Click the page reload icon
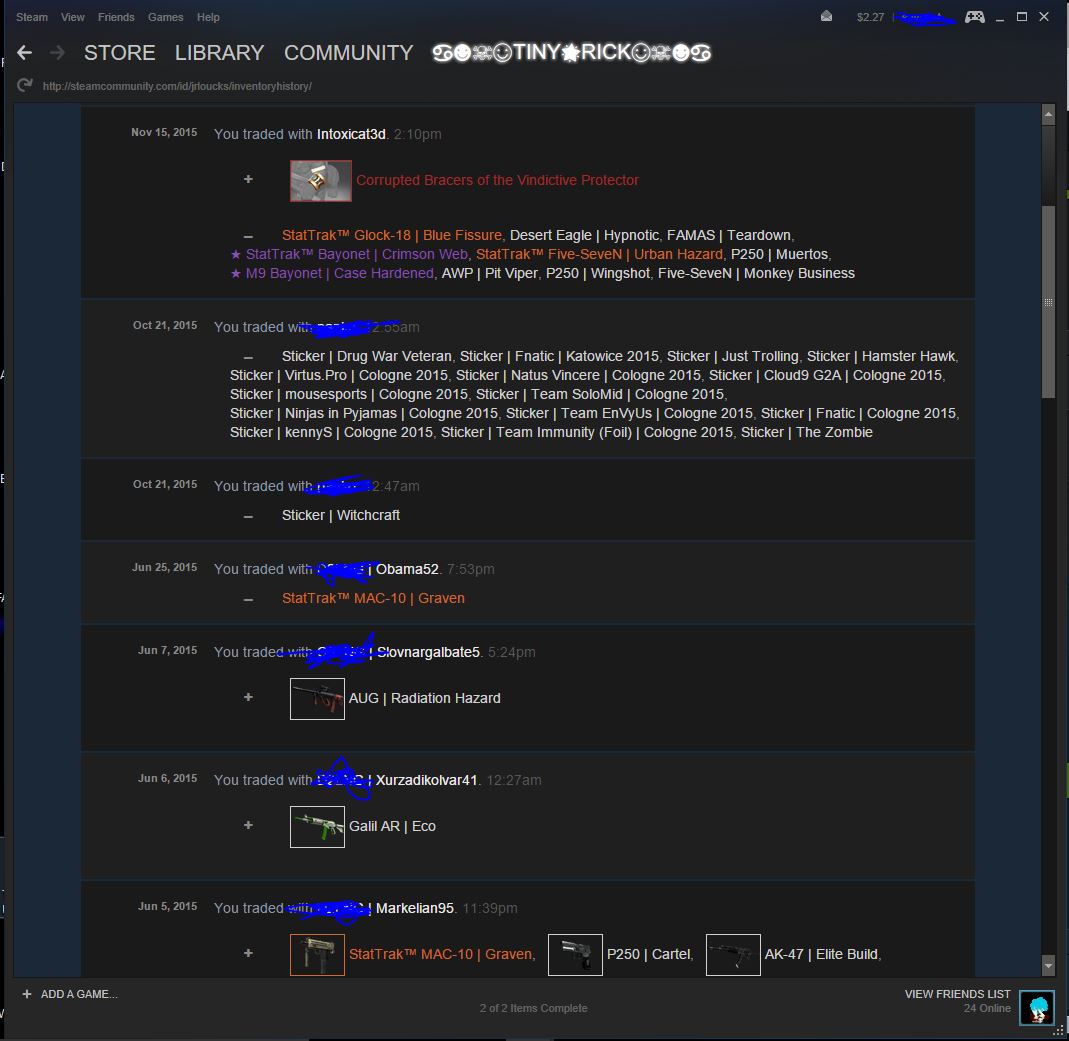 [25, 86]
